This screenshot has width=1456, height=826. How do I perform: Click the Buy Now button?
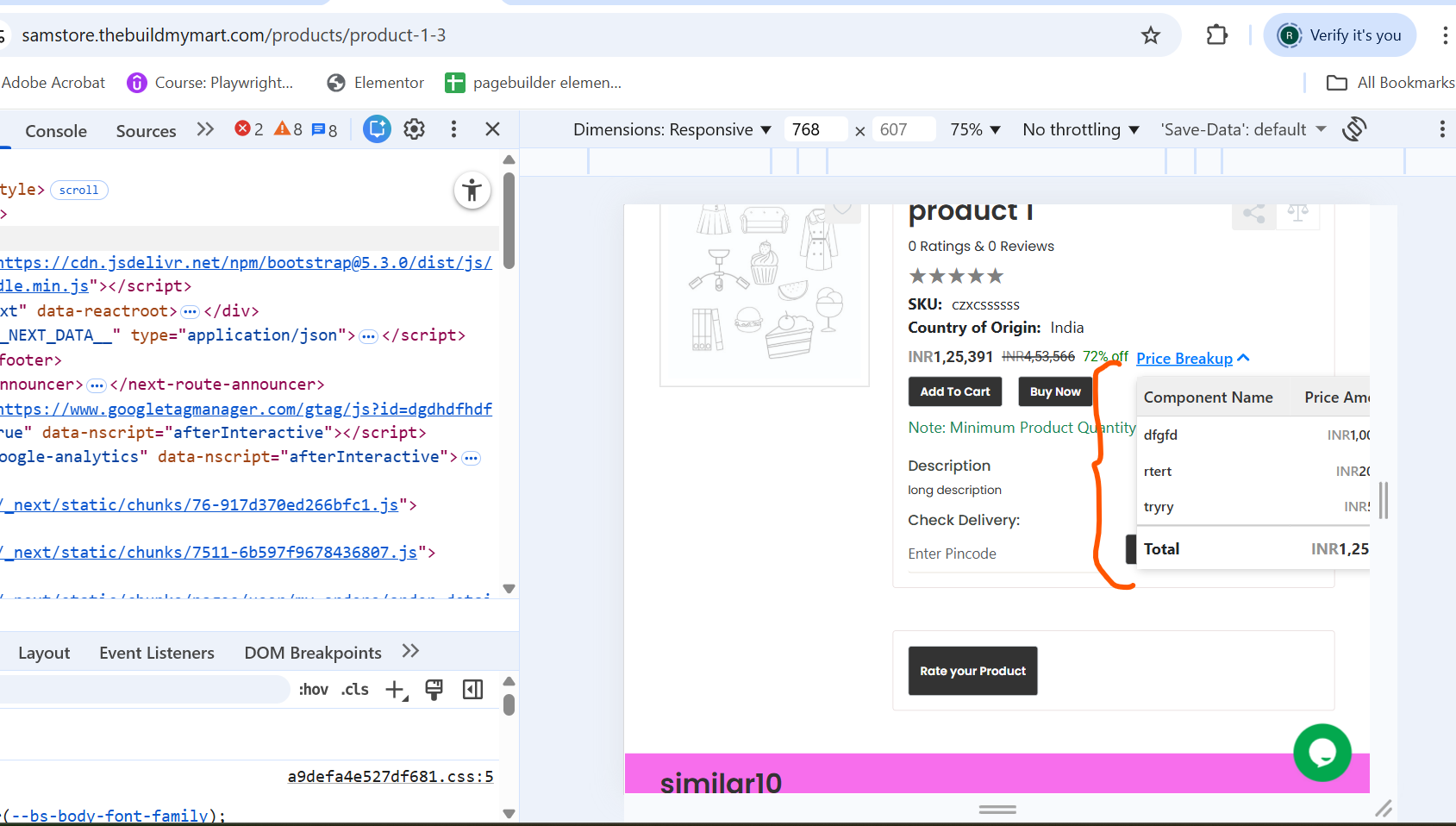click(1055, 391)
